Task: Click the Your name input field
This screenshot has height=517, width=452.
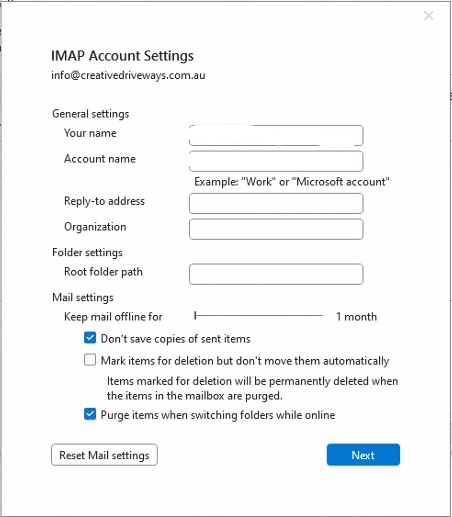Action: pos(276,135)
